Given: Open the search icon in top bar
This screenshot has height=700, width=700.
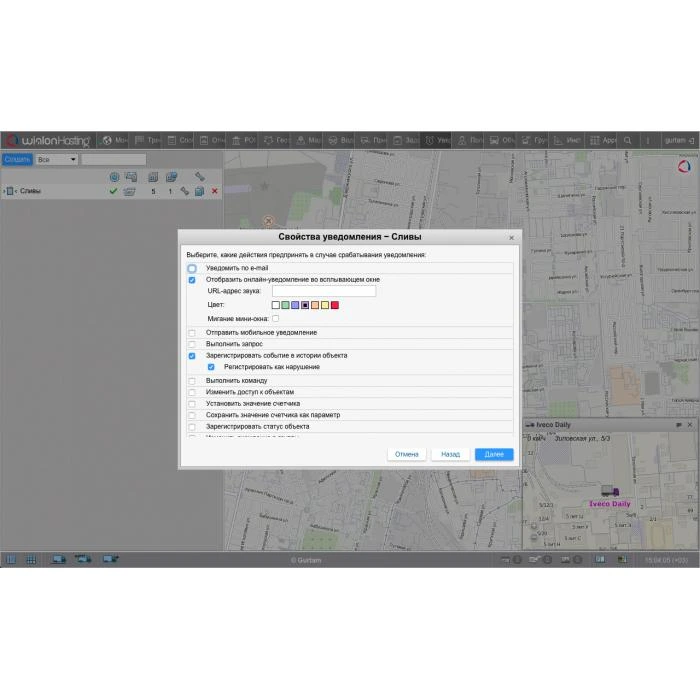Looking at the screenshot, I should [x=627, y=141].
